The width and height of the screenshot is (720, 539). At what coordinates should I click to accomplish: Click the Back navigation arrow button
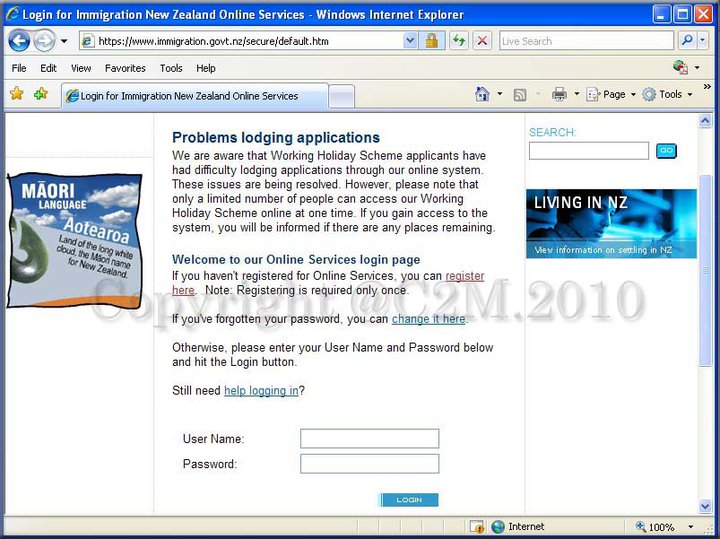[x=18, y=41]
